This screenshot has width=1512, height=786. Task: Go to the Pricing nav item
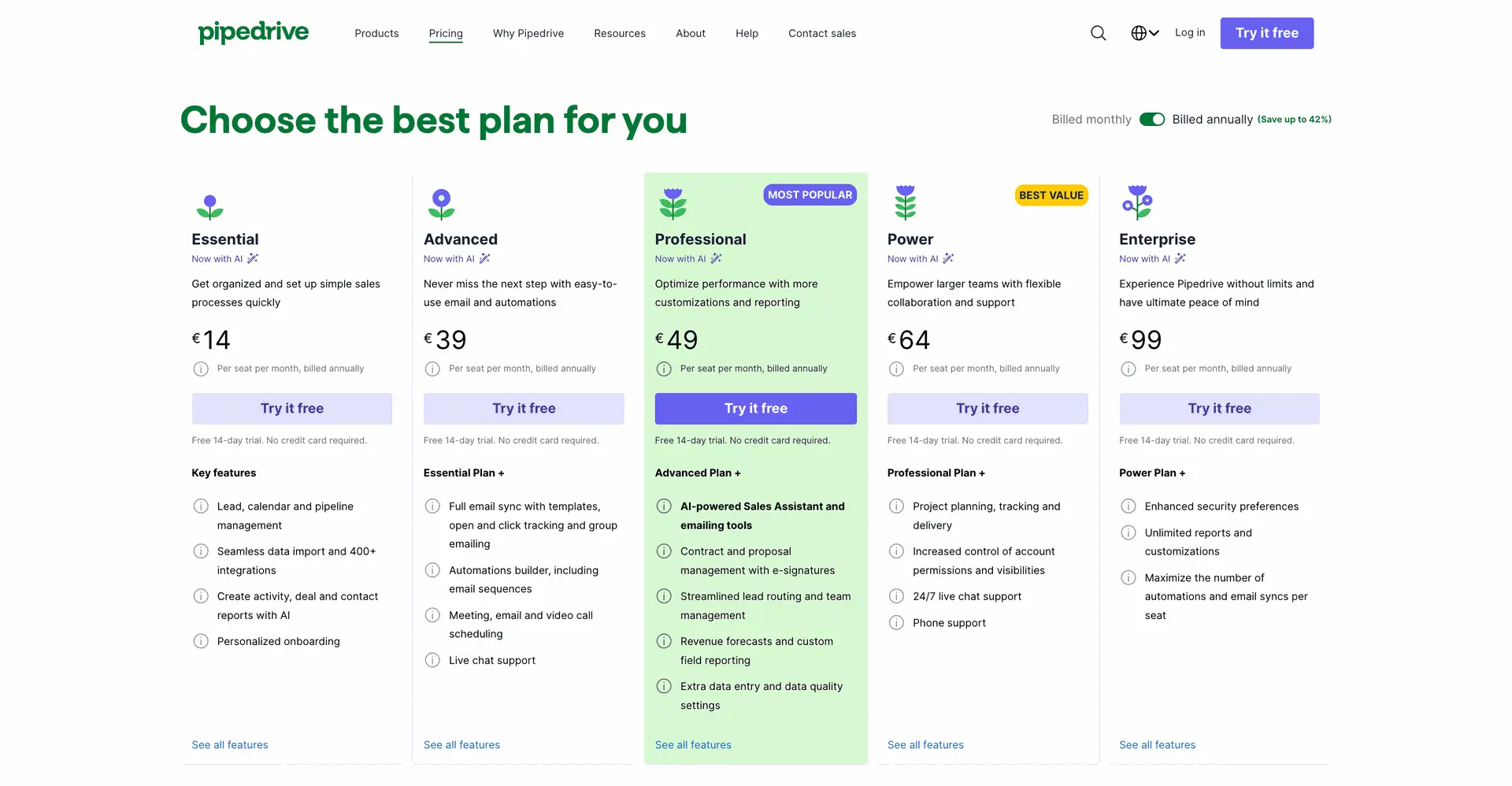pos(446,33)
